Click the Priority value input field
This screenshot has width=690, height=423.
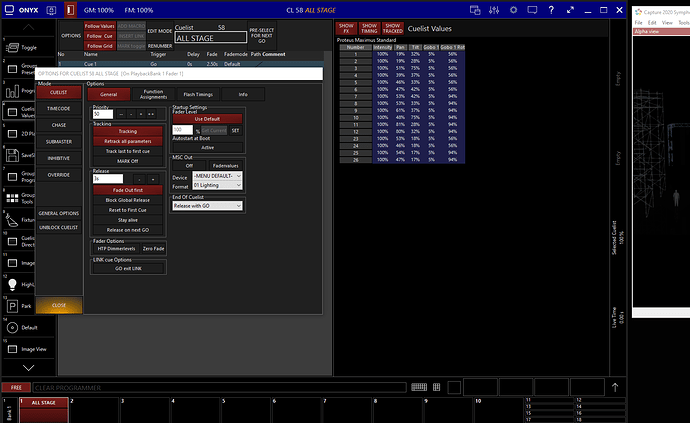click(103, 114)
